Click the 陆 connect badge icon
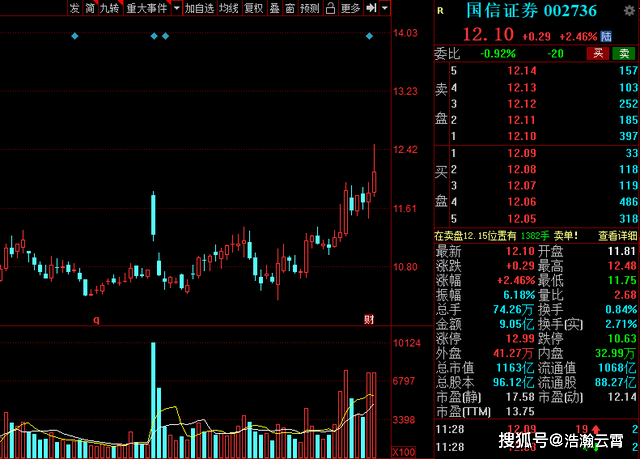 pos(606,36)
